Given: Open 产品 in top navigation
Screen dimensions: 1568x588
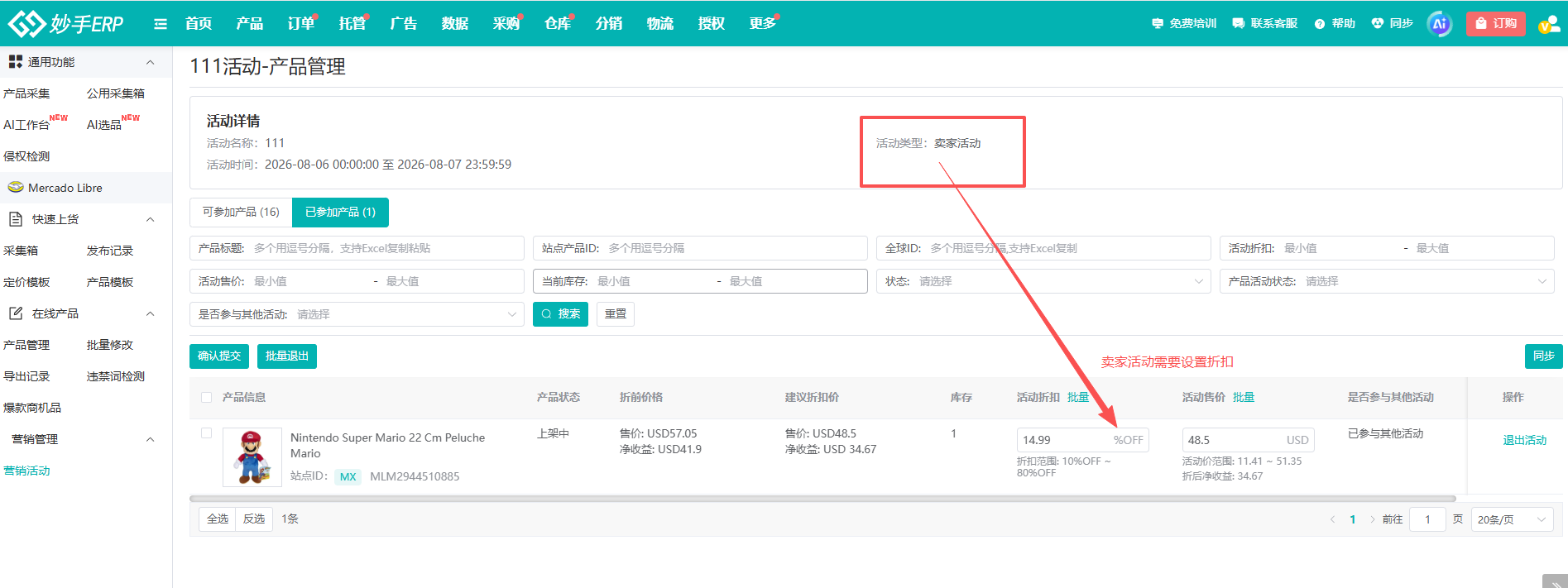Looking at the screenshot, I should click(x=250, y=23).
